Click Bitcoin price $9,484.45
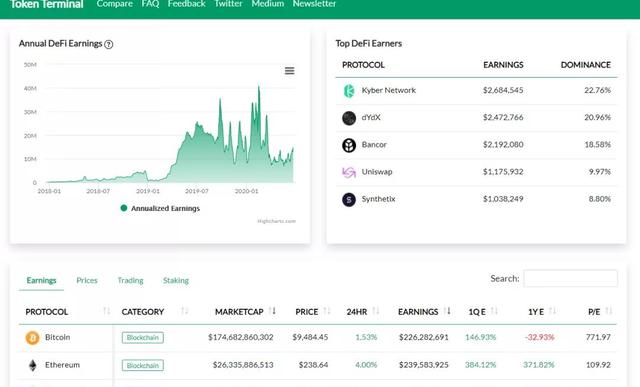 point(310,337)
